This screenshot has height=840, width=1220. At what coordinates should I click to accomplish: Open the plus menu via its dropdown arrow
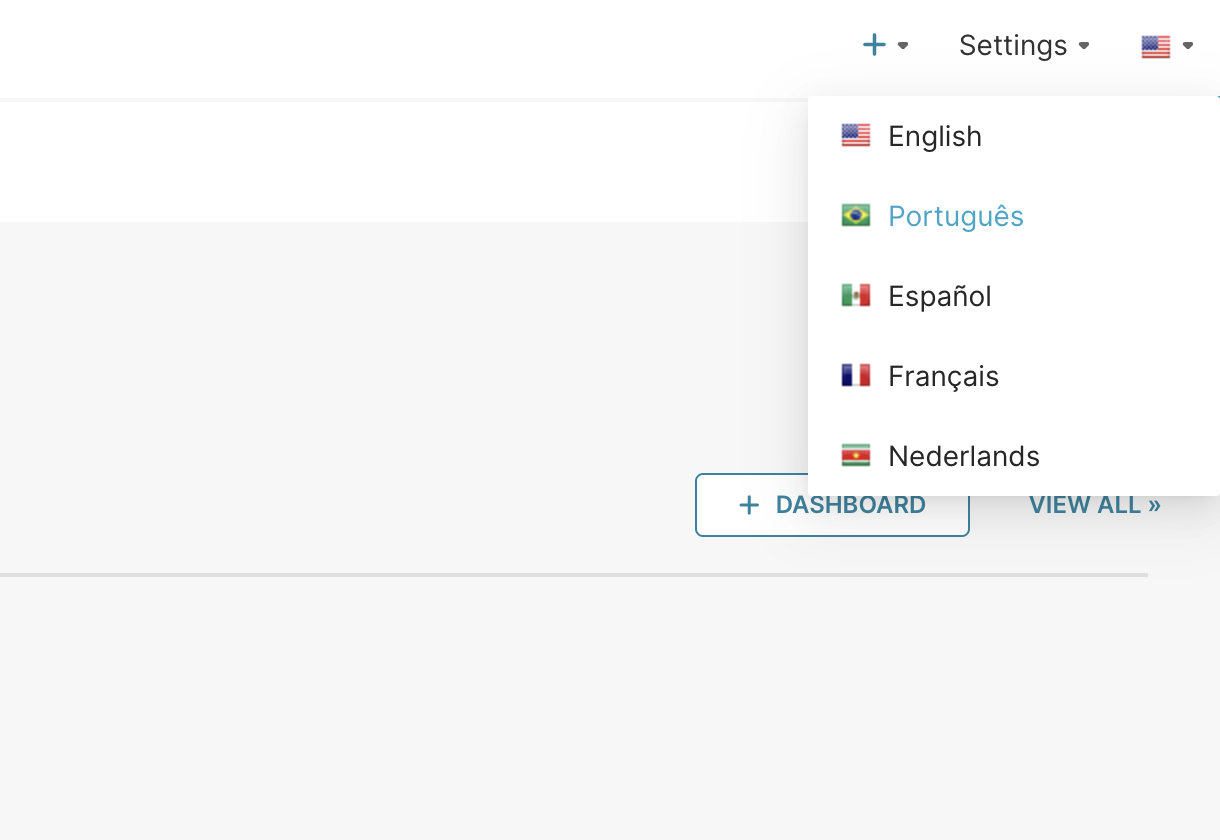tap(903, 47)
